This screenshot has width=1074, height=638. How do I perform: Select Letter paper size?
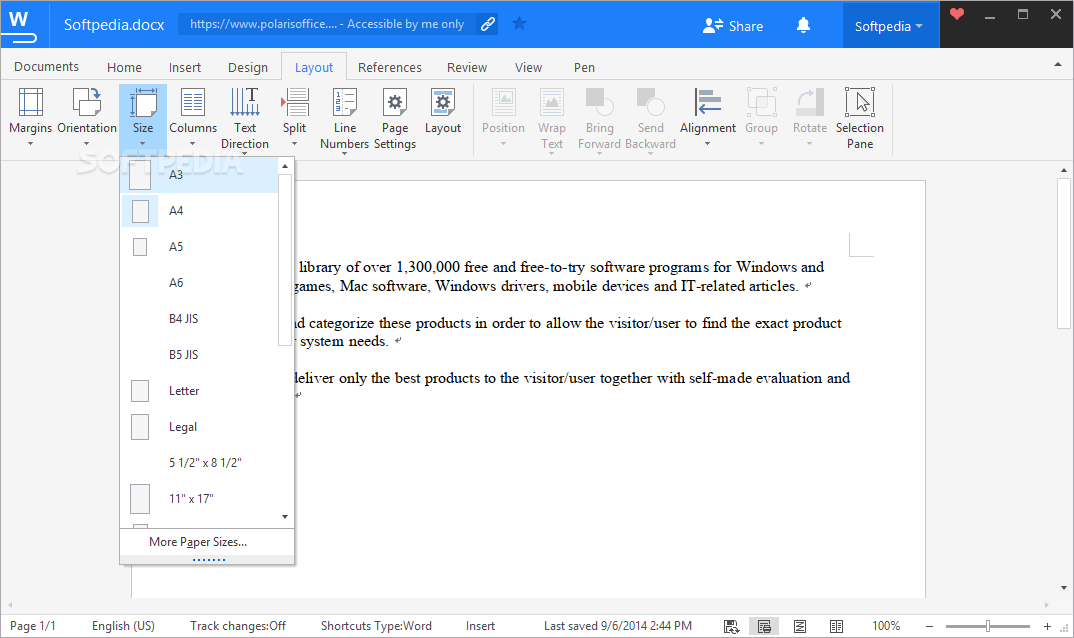click(x=200, y=391)
